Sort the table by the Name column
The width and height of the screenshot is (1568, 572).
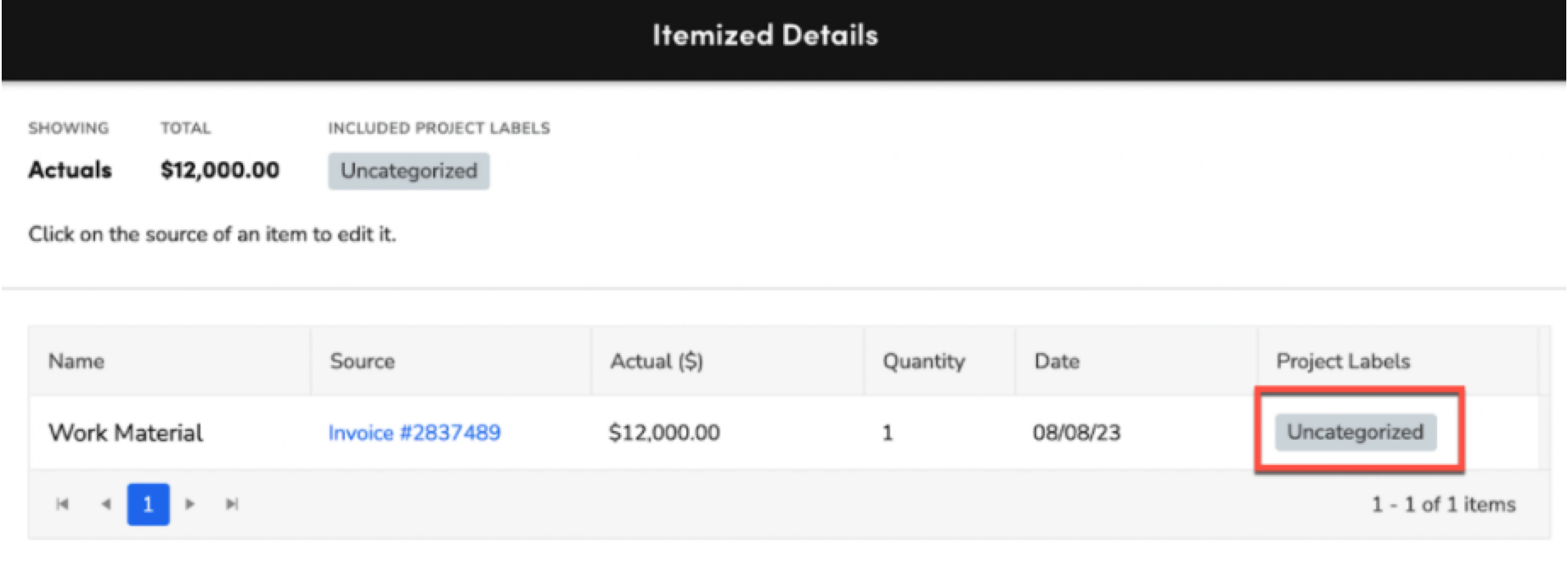pyautogui.click(x=76, y=361)
